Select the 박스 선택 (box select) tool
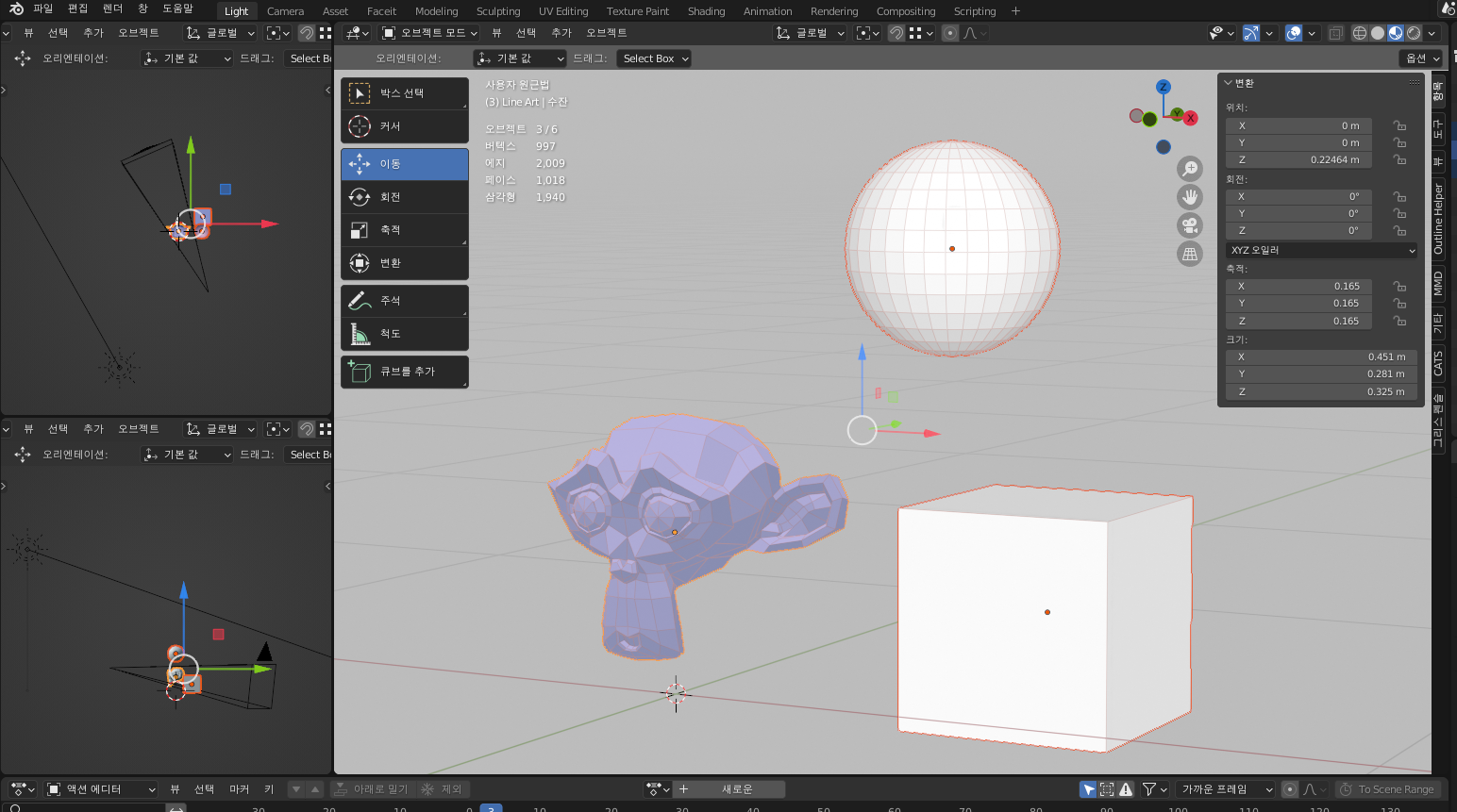 (405, 93)
